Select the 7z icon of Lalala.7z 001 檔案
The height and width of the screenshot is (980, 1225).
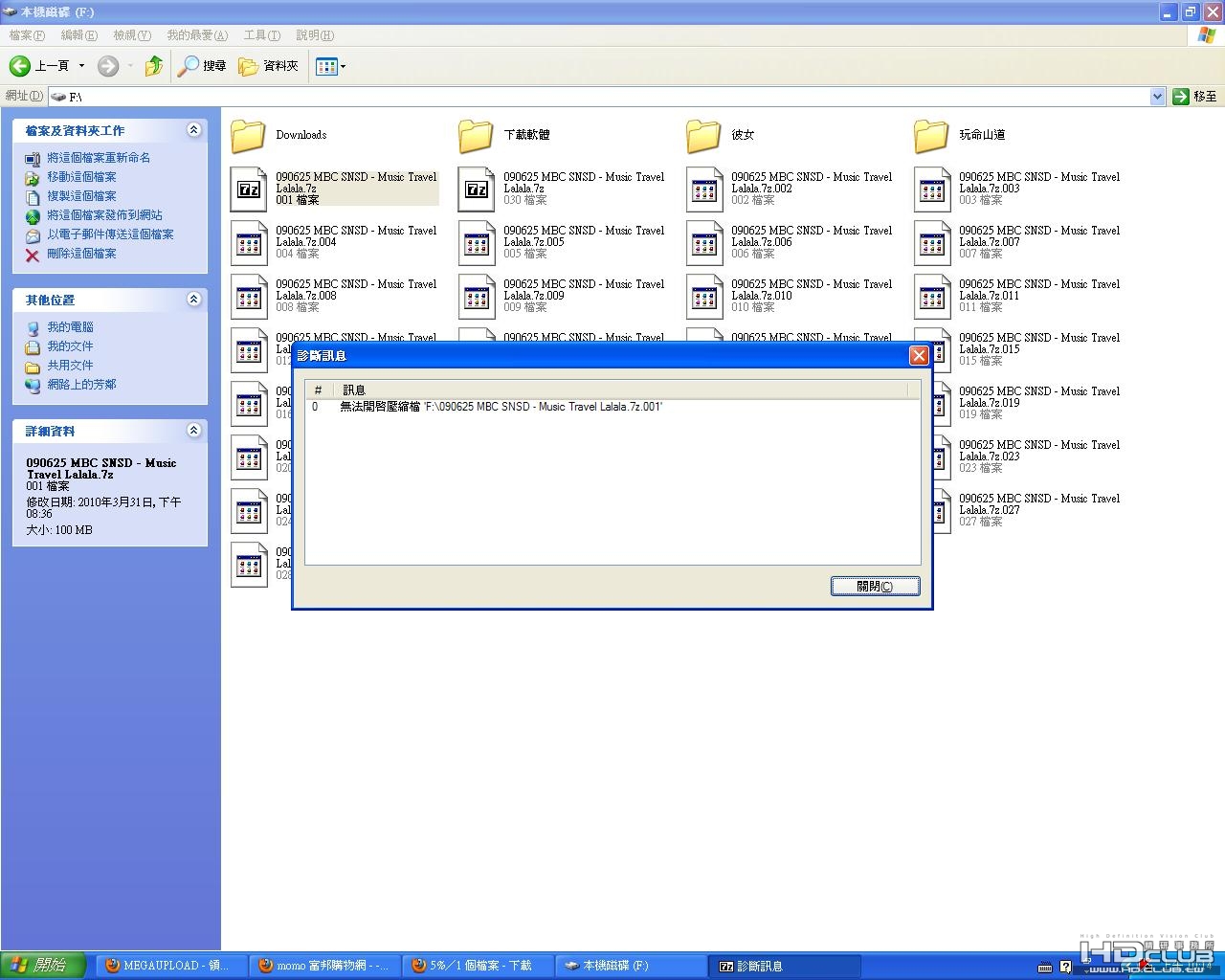coord(249,189)
